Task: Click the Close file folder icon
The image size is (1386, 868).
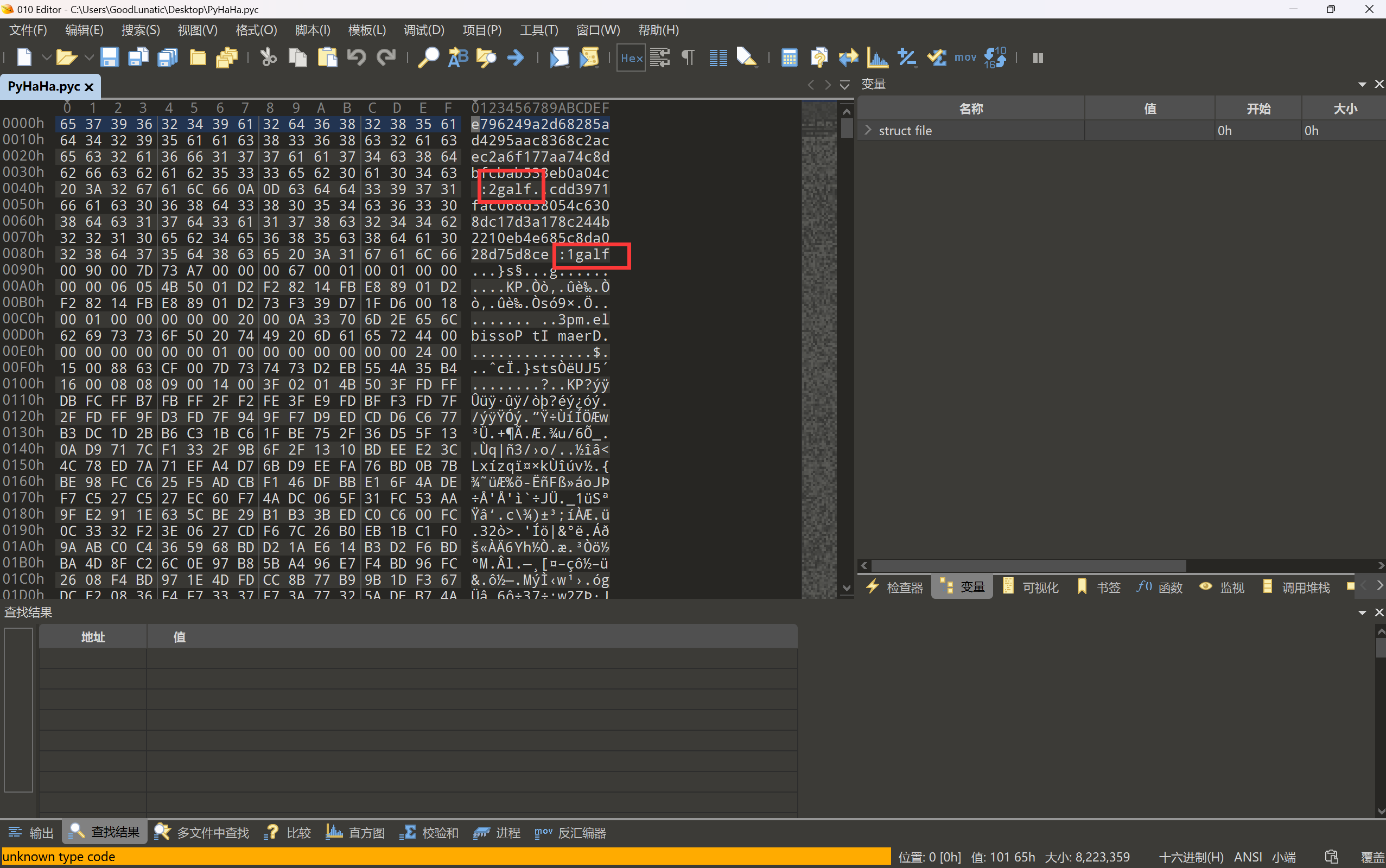Action: (198, 58)
